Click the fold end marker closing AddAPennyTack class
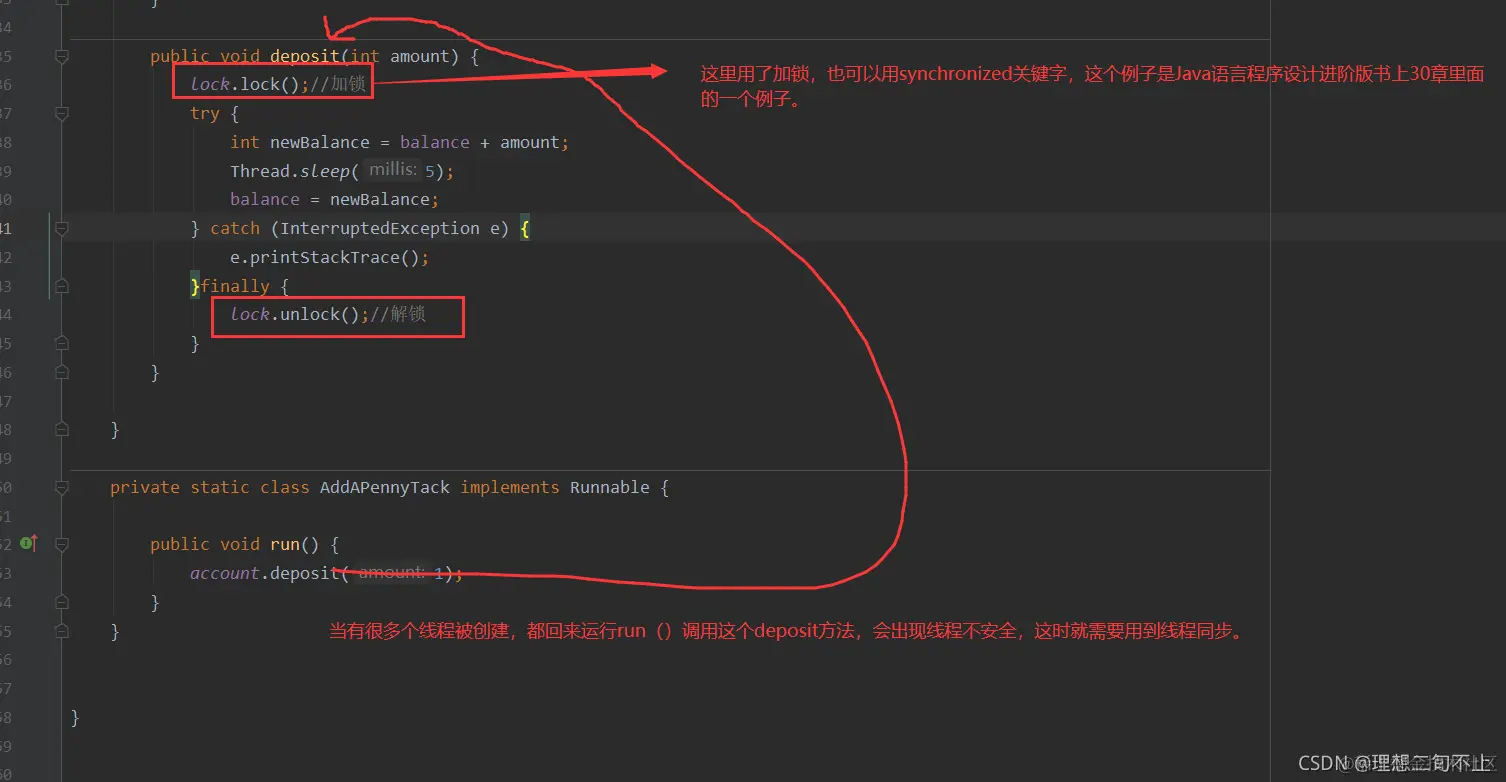This screenshot has width=1506, height=782. point(62,631)
